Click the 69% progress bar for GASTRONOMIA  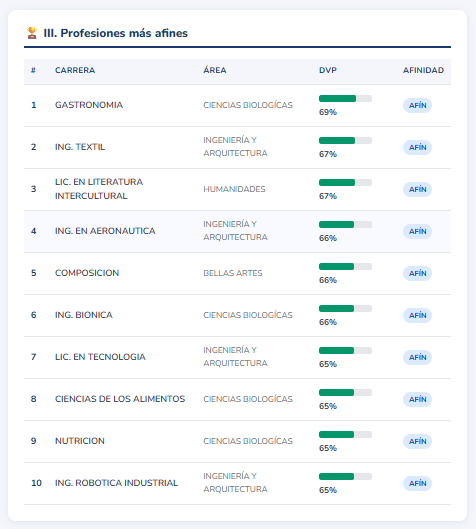pyautogui.click(x=345, y=99)
